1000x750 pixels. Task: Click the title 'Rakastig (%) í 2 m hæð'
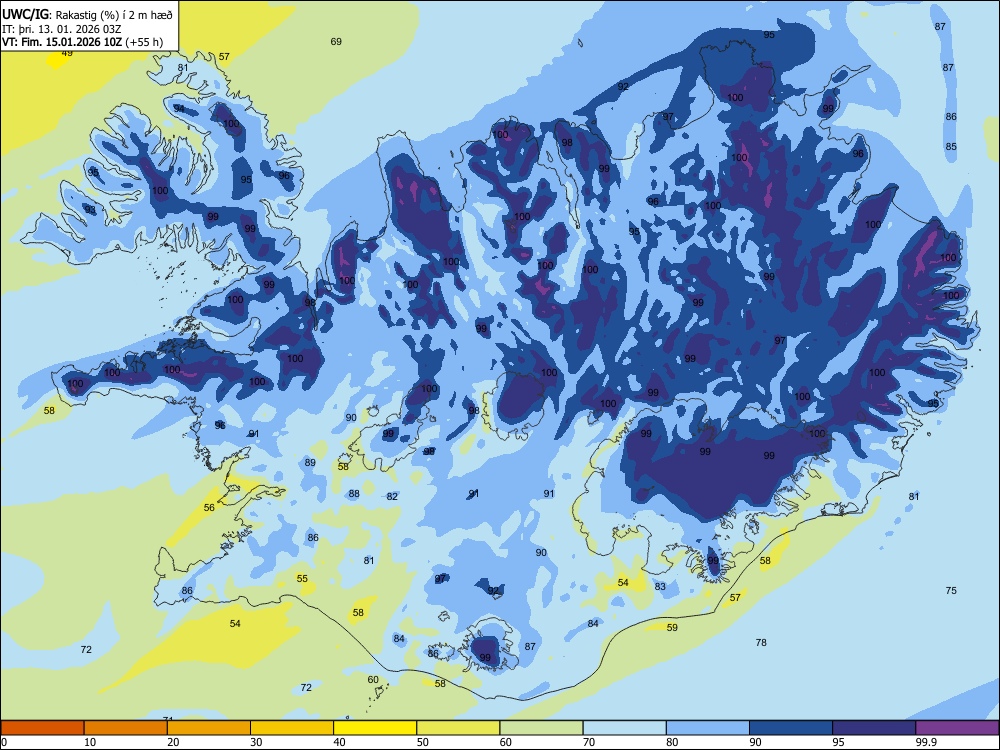(x=114, y=14)
